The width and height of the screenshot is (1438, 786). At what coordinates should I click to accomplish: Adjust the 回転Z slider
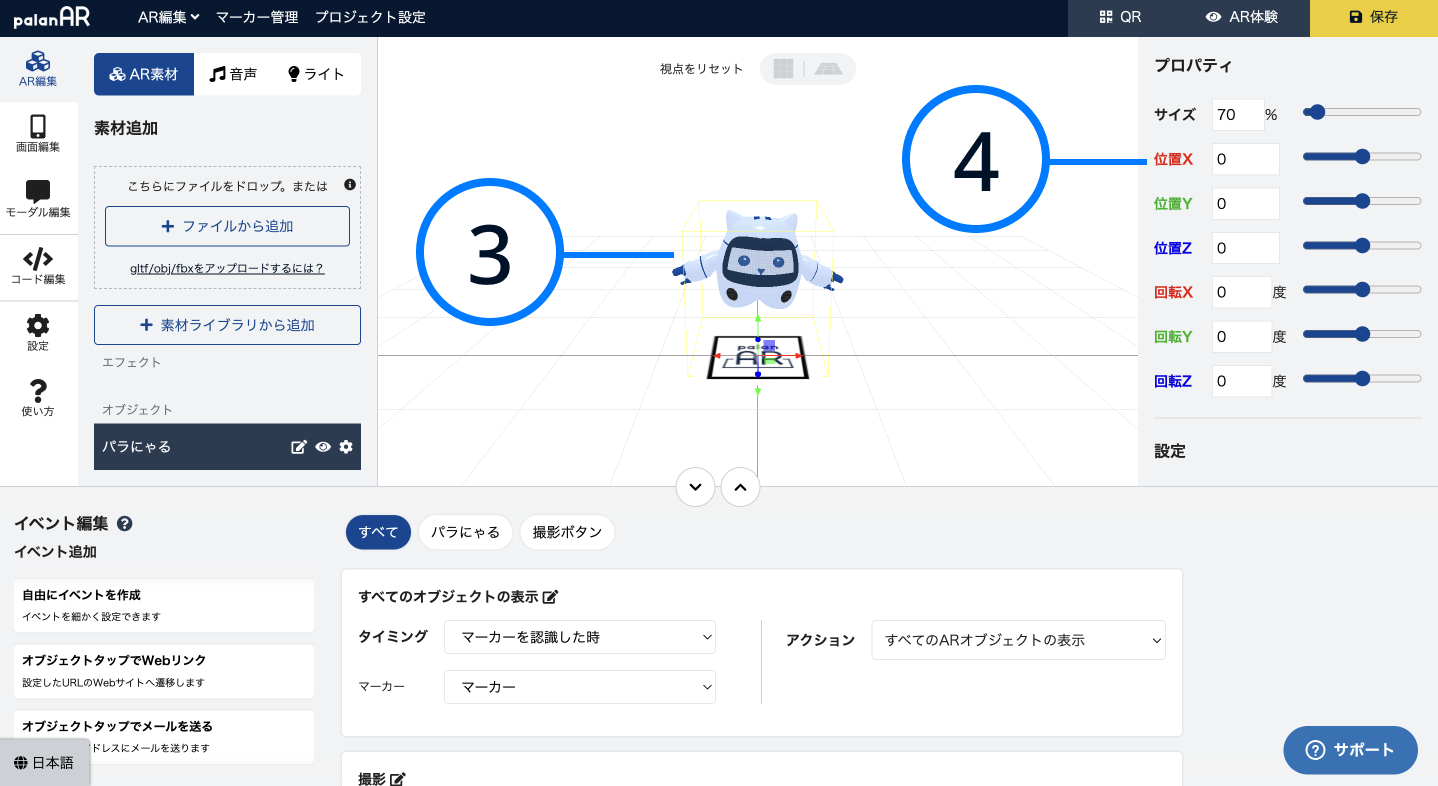(x=1362, y=378)
